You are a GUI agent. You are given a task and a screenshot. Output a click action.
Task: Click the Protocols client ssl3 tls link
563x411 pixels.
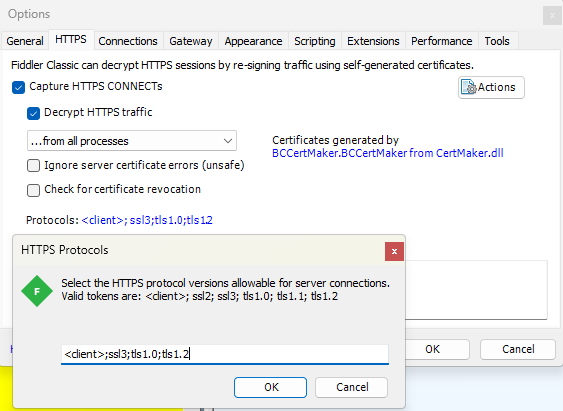point(147,220)
